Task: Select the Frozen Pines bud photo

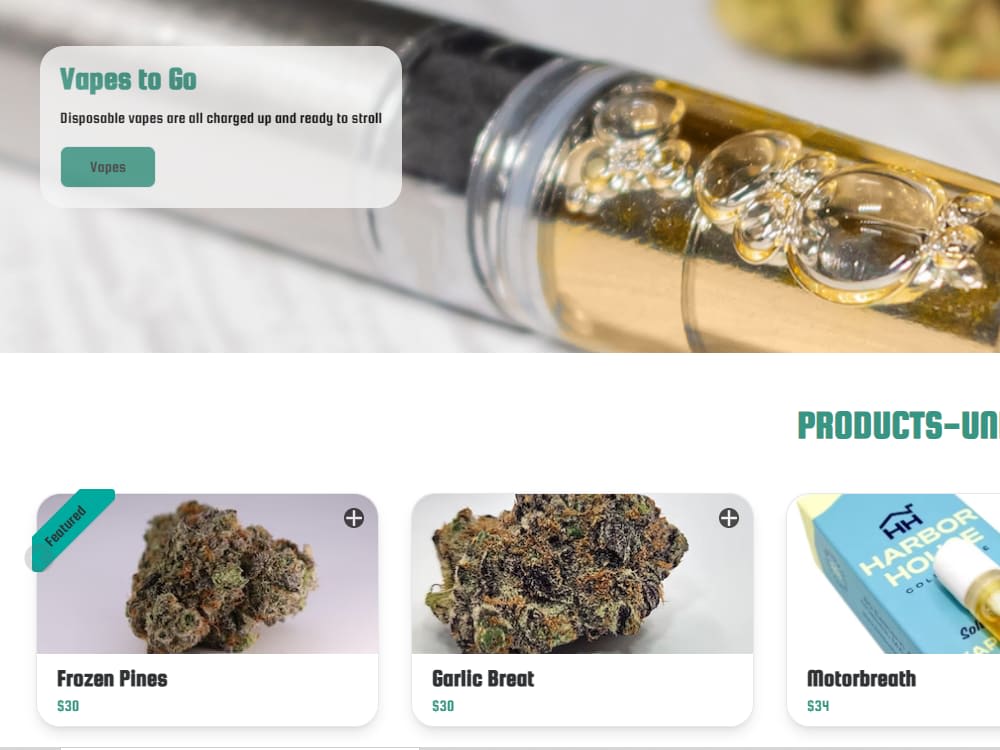Action: tap(207, 573)
